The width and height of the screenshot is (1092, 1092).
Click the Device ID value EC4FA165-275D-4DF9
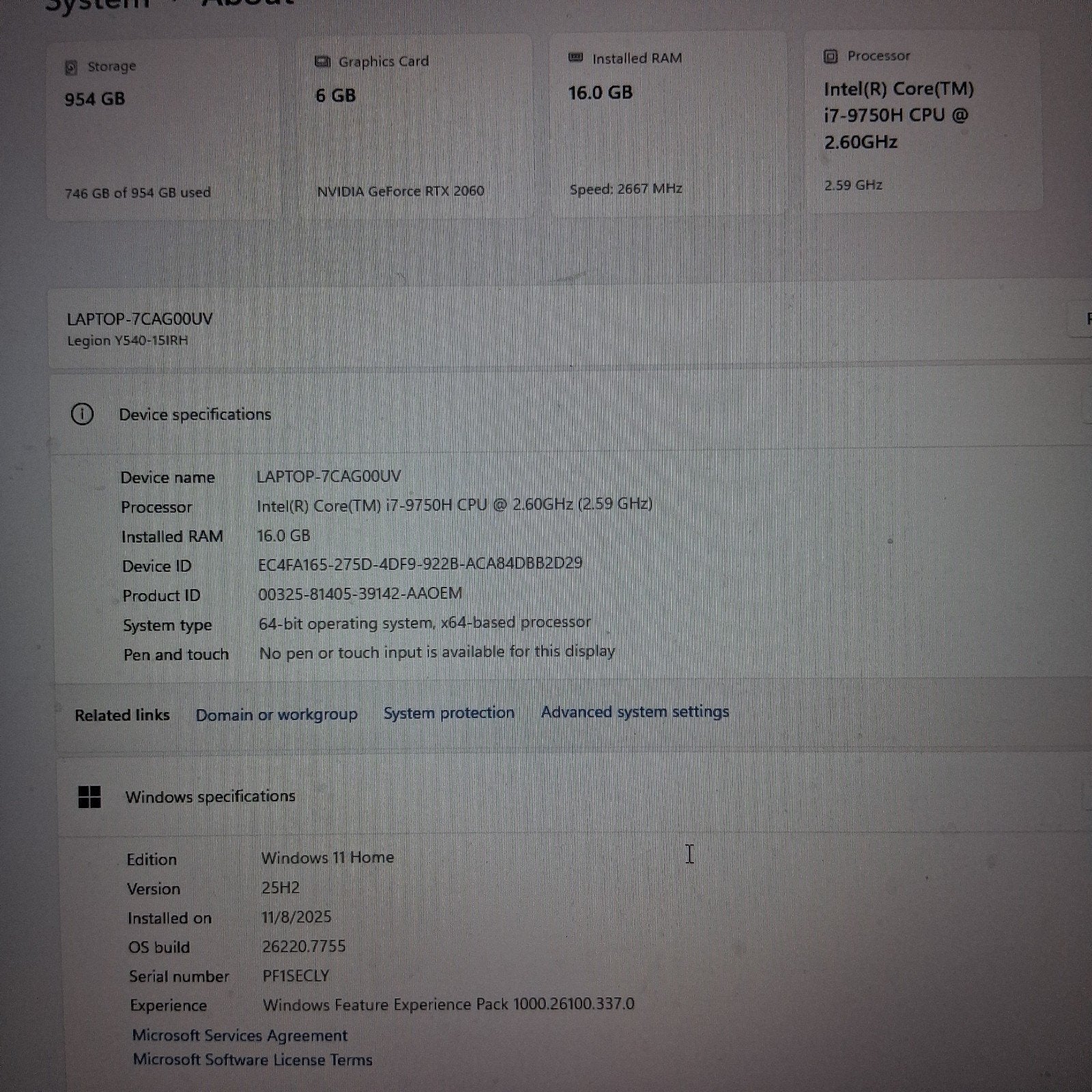(420, 564)
